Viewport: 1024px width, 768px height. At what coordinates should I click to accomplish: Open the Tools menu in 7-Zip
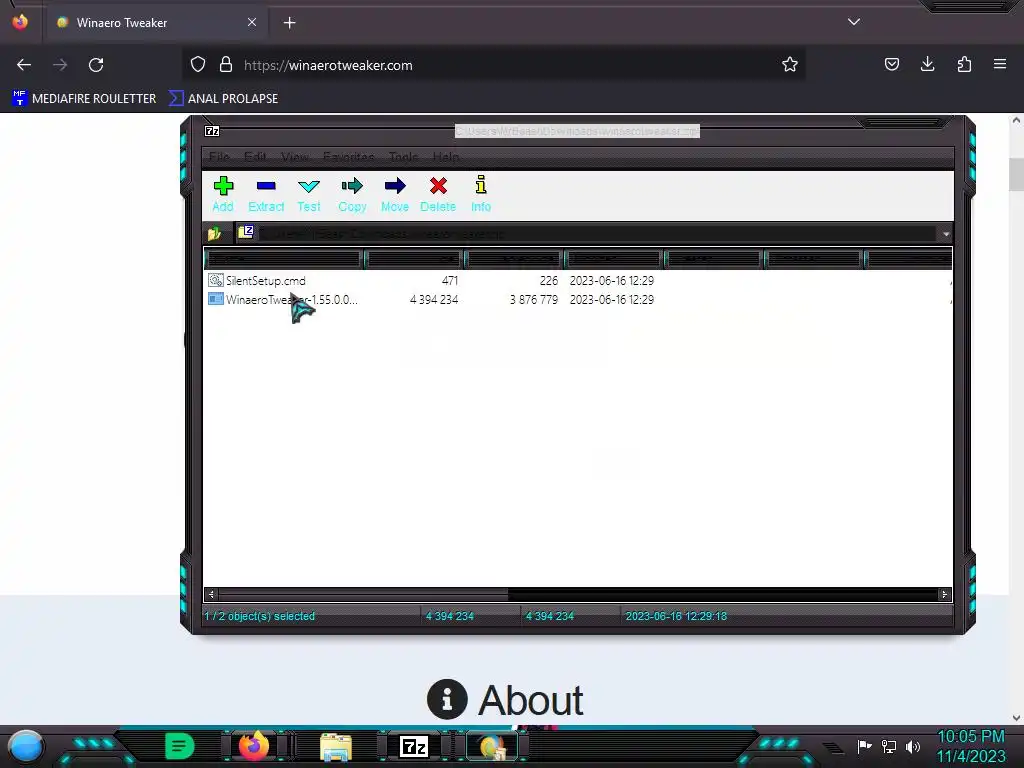tap(403, 157)
